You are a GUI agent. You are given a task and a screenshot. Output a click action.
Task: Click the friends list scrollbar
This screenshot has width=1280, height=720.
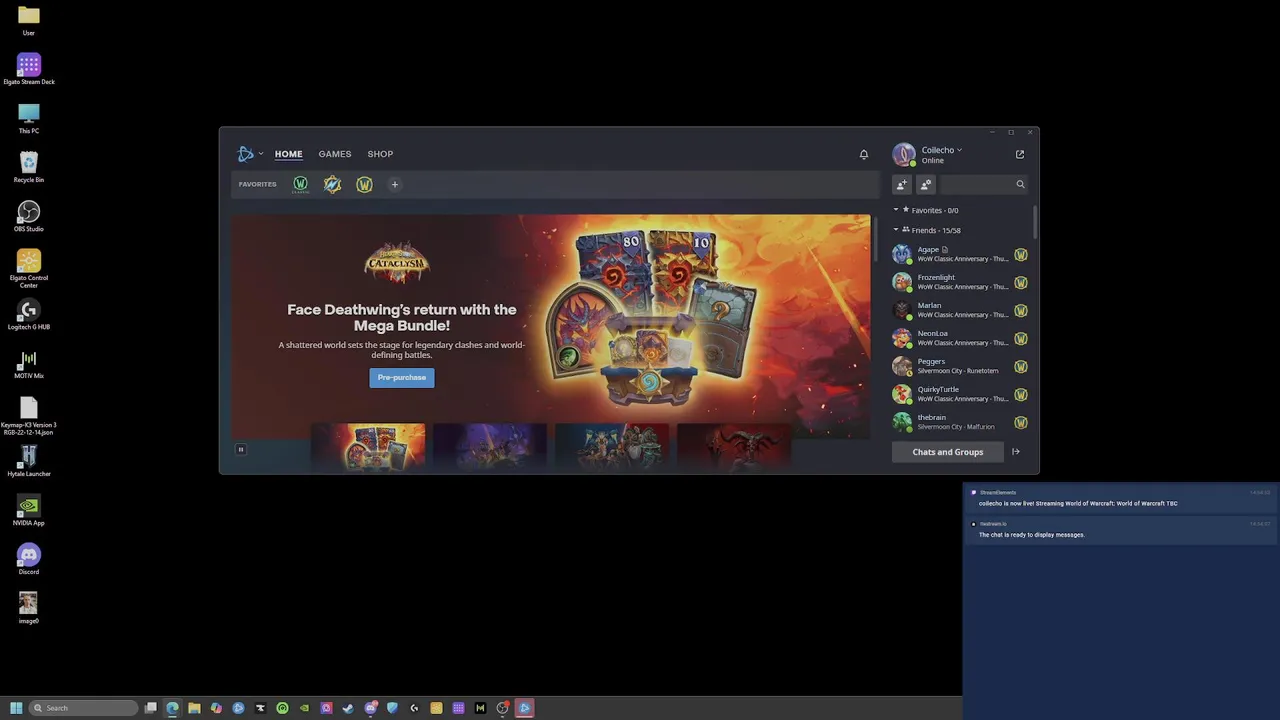pyautogui.click(x=1035, y=222)
